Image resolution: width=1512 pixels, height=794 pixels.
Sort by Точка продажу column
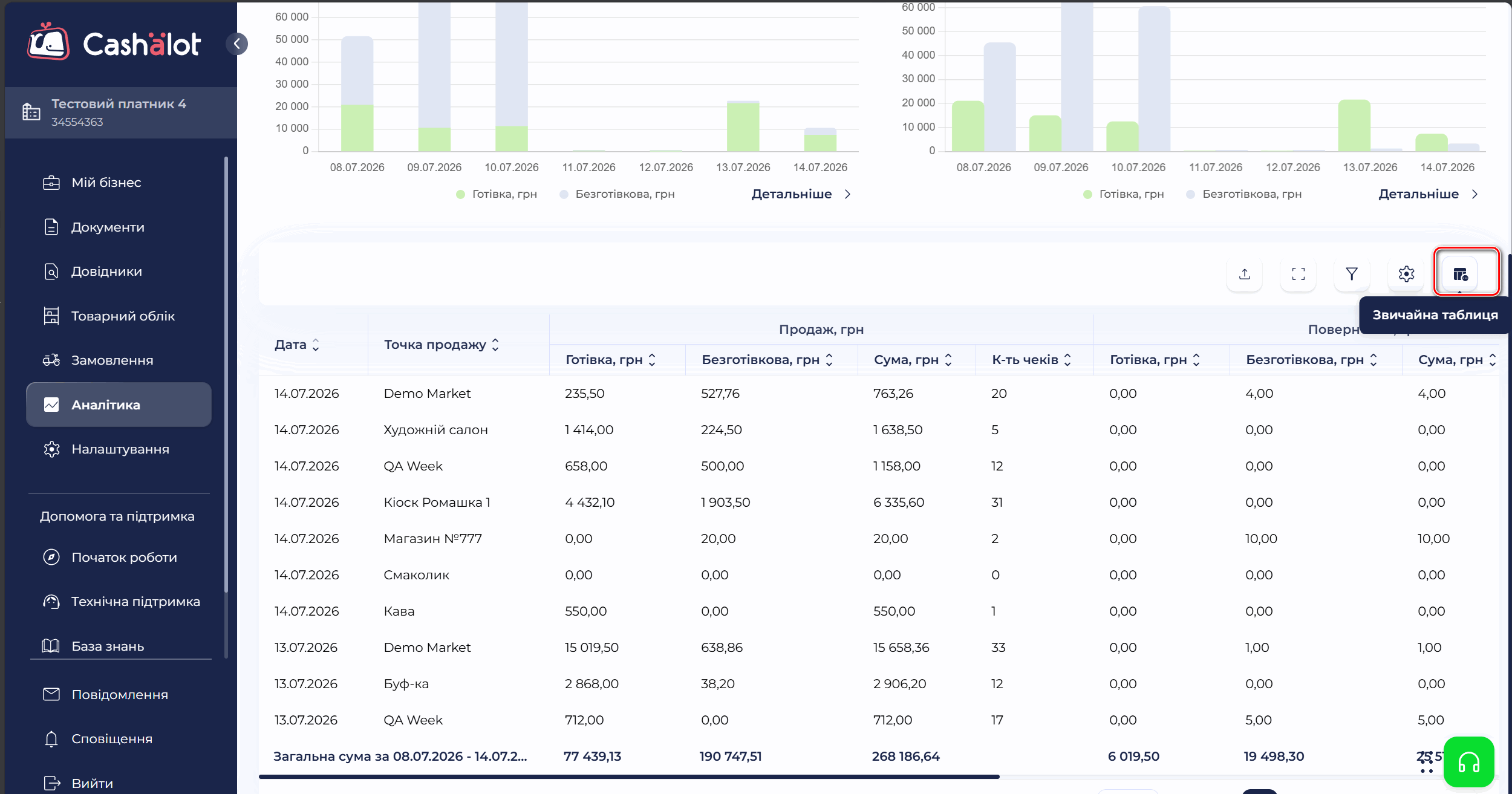point(442,345)
